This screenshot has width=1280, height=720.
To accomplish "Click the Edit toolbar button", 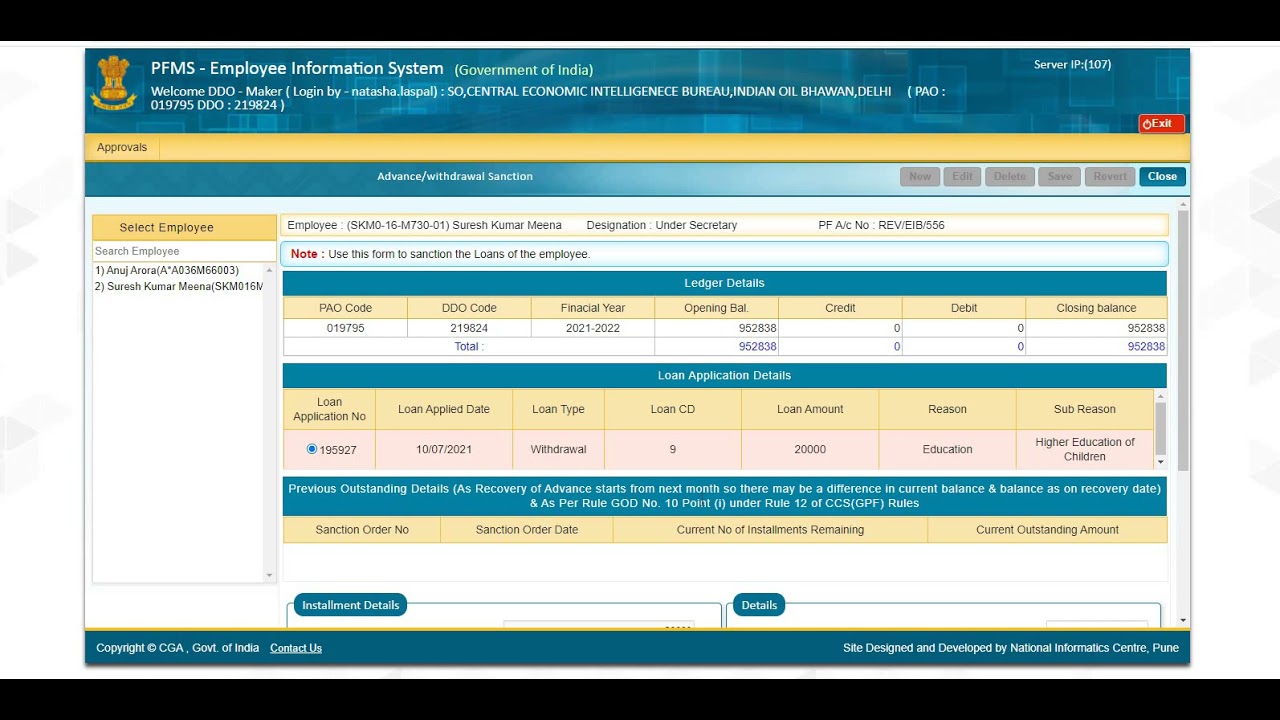I will [x=962, y=176].
